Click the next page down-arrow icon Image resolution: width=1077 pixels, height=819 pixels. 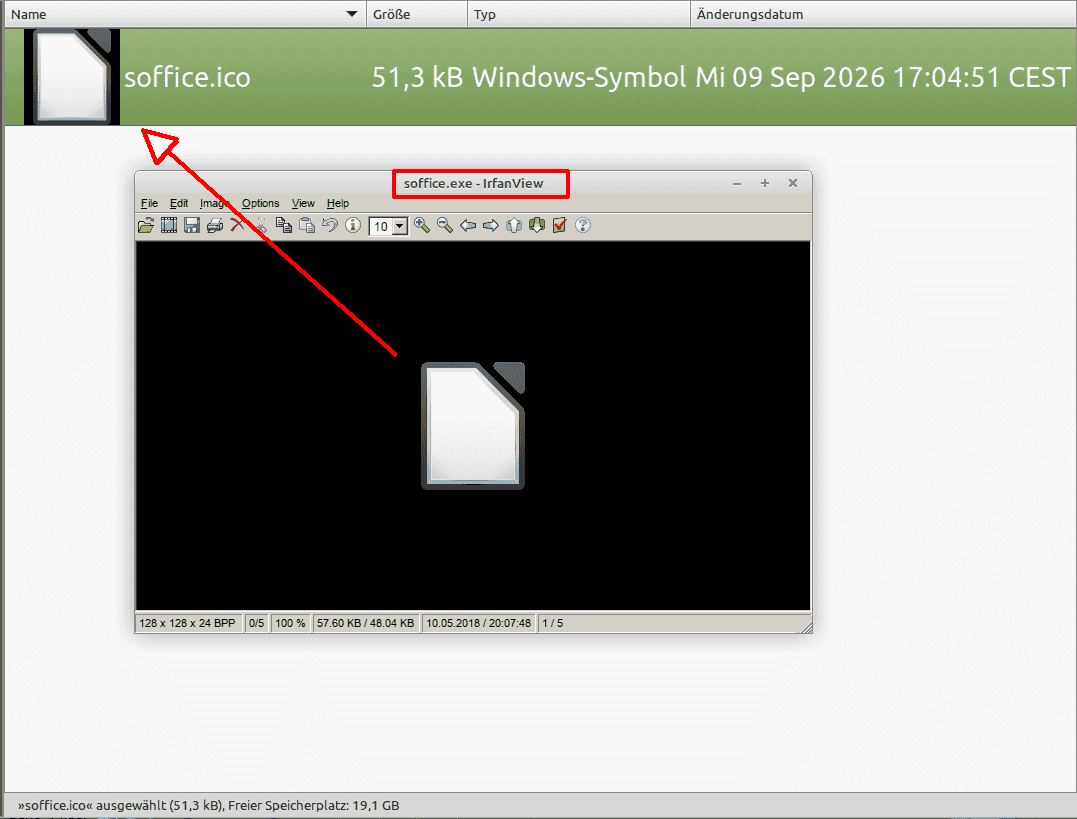coord(537,225)
